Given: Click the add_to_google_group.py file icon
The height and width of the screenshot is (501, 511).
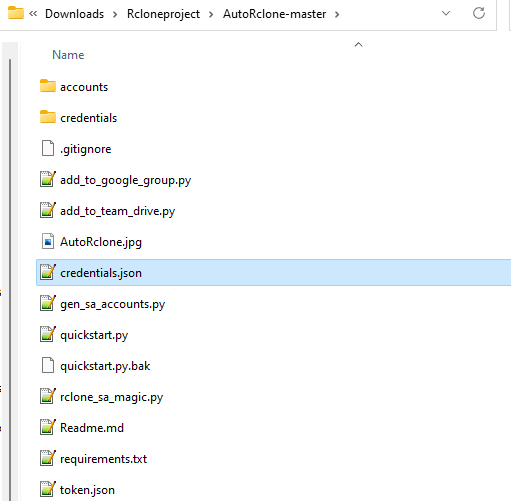Looking at the screenshot, I should (x=48, y=179).
